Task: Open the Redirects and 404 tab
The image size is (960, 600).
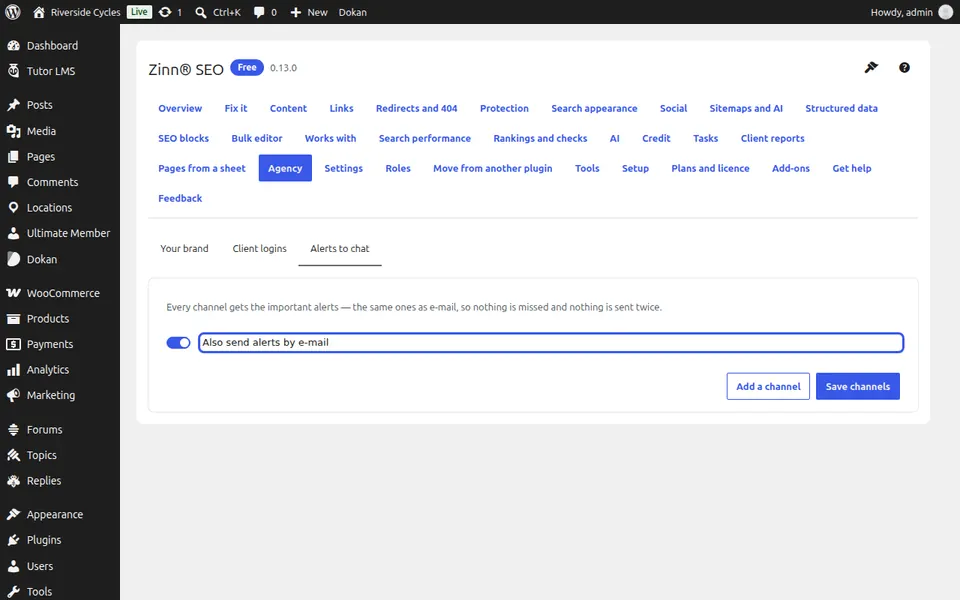Action: coord(416,108)
